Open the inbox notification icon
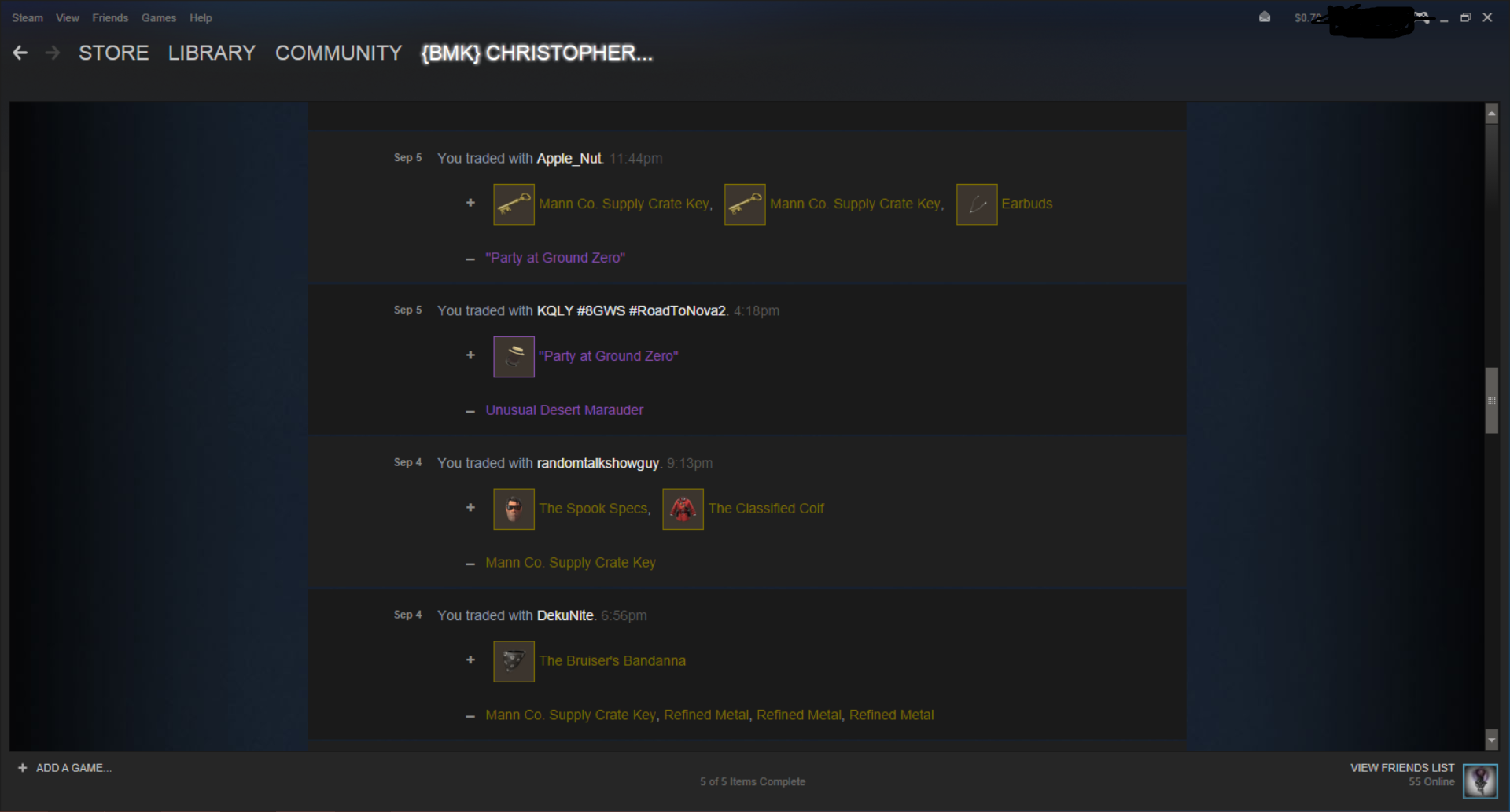The height and width of the screenshot is (812, 1510). 1265,17
